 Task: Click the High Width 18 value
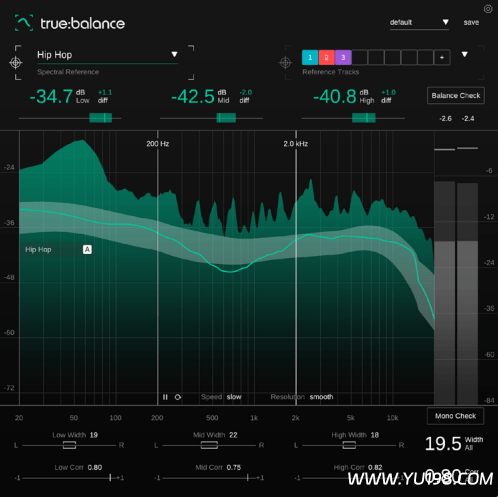[375, 435]
